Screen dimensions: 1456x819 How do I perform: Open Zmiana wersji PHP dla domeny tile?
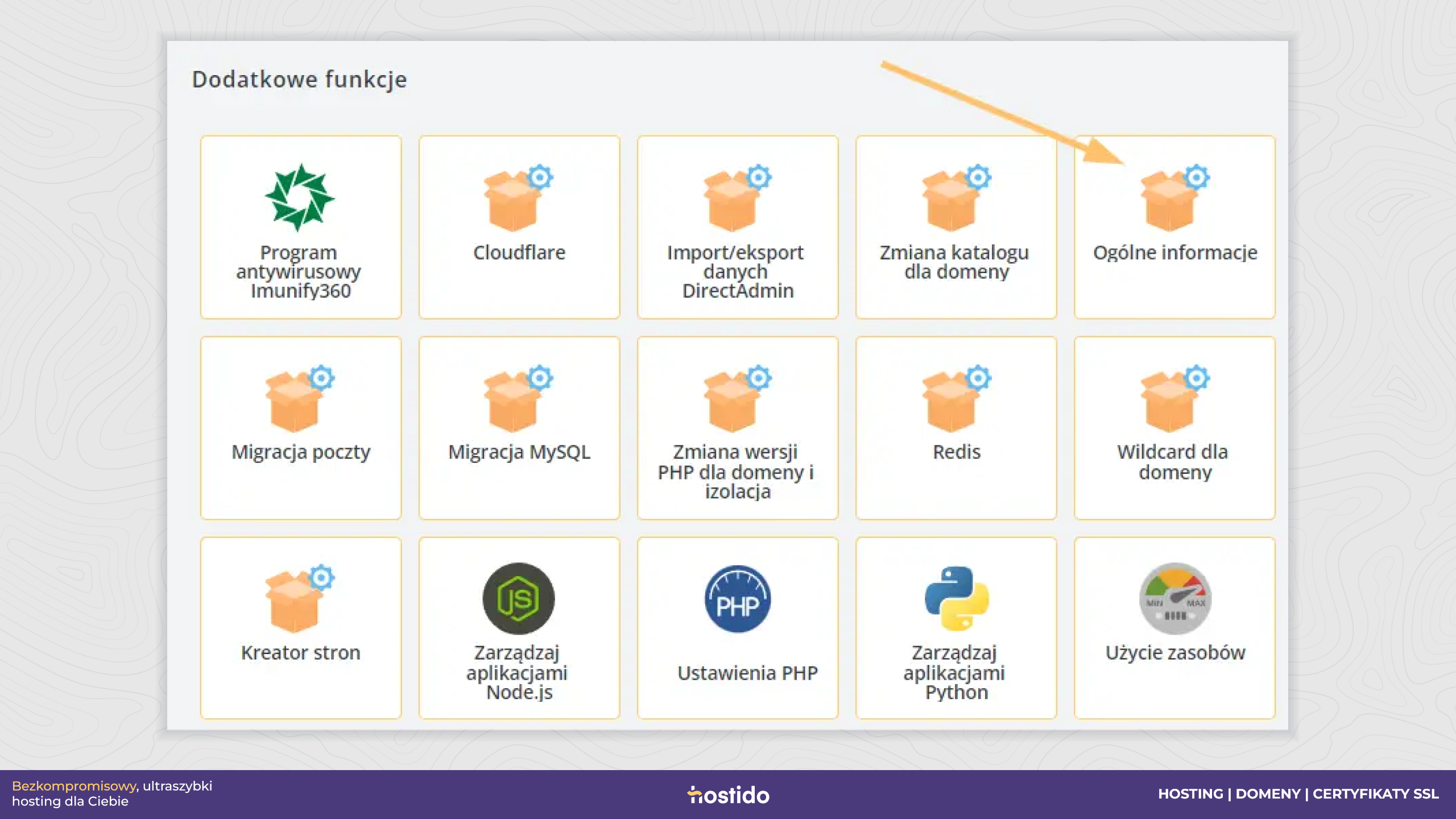[738, 428]
